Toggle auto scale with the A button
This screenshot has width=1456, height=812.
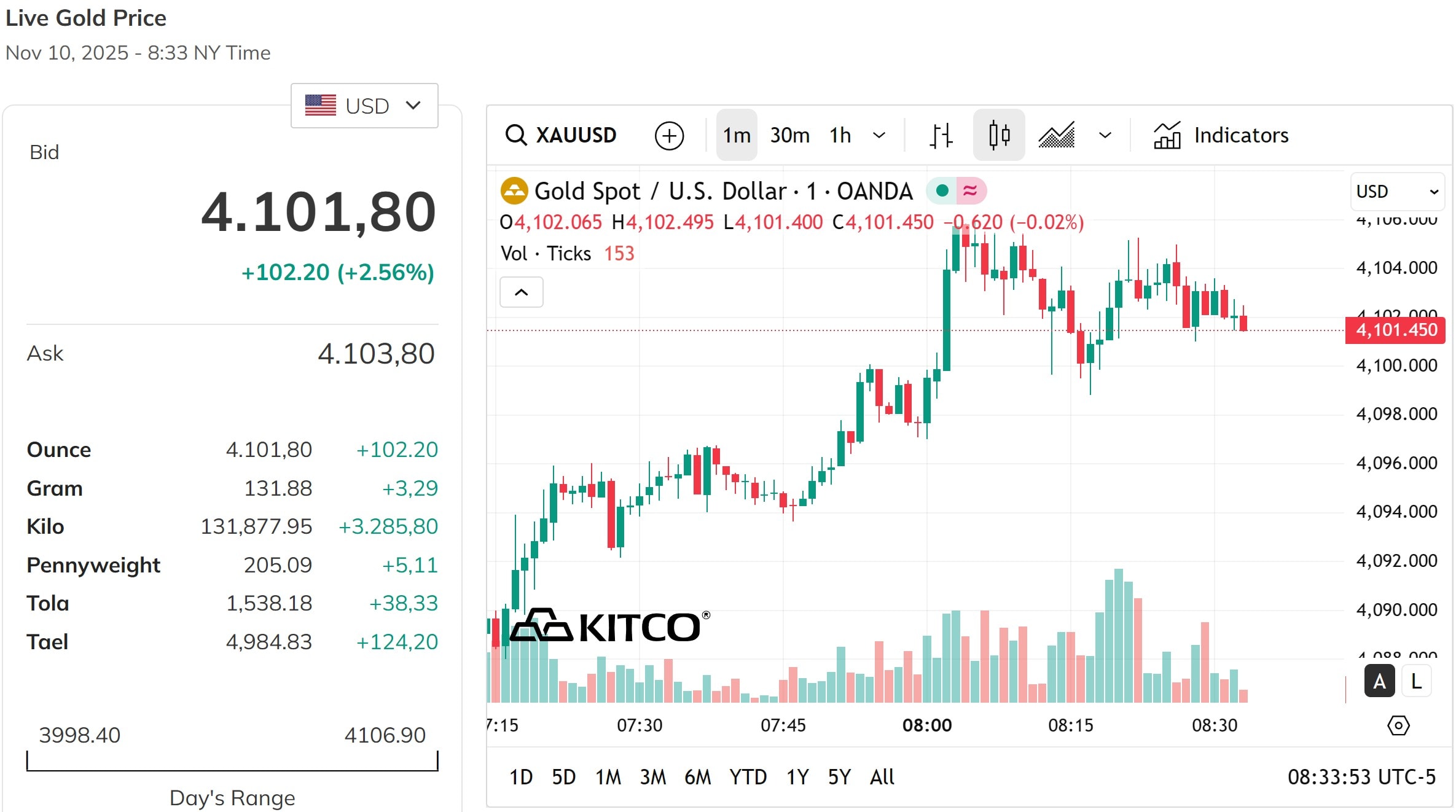click(x=1379, y=681)
